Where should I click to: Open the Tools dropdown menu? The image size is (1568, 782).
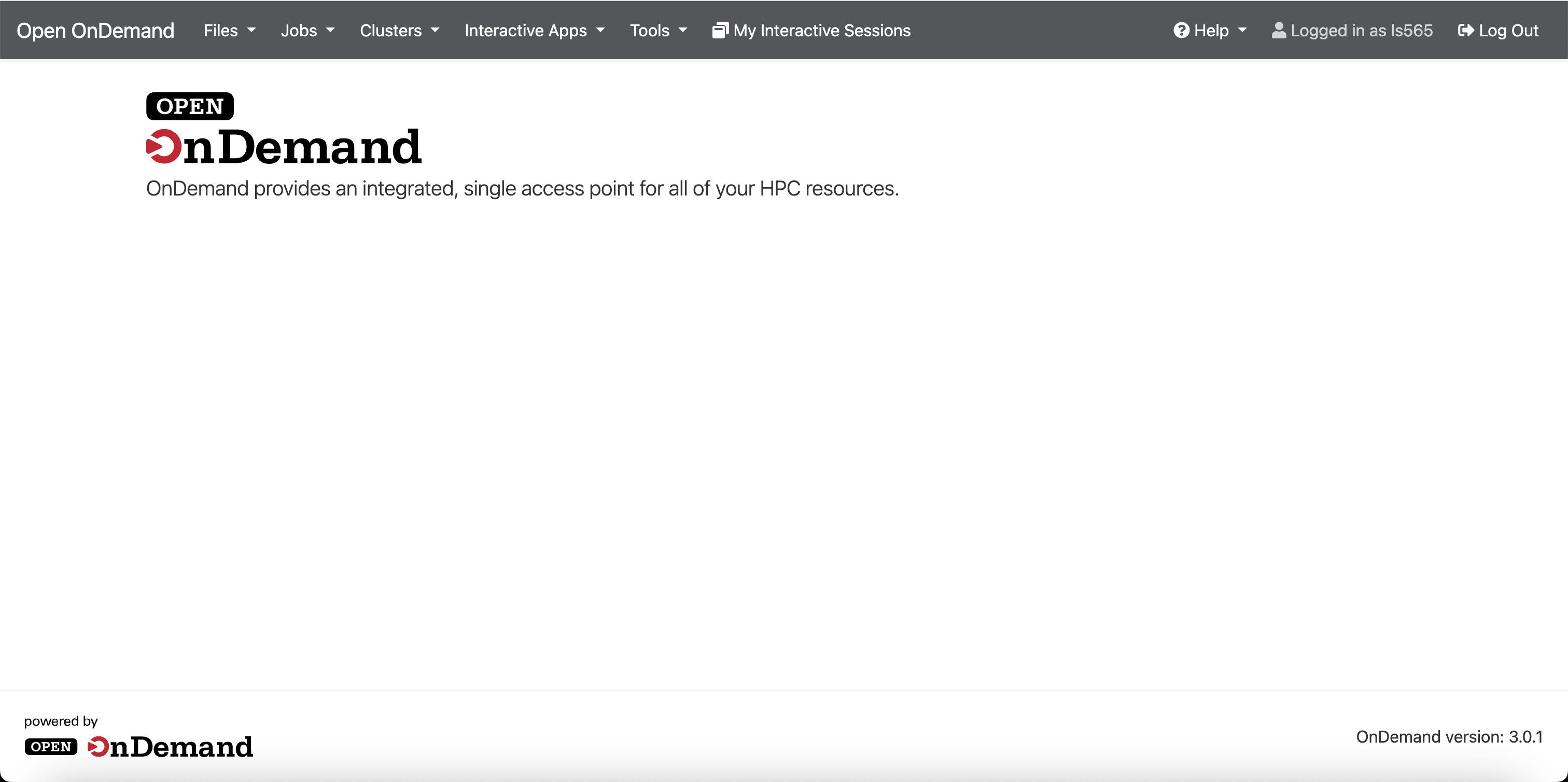coord(658,31)
